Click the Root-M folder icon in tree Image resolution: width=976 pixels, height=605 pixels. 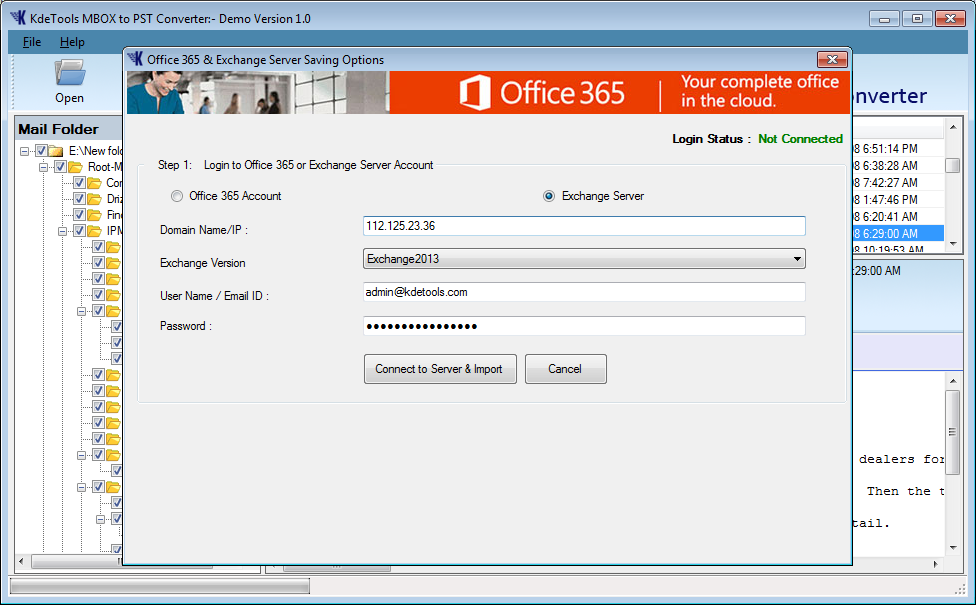pos(75,167)
